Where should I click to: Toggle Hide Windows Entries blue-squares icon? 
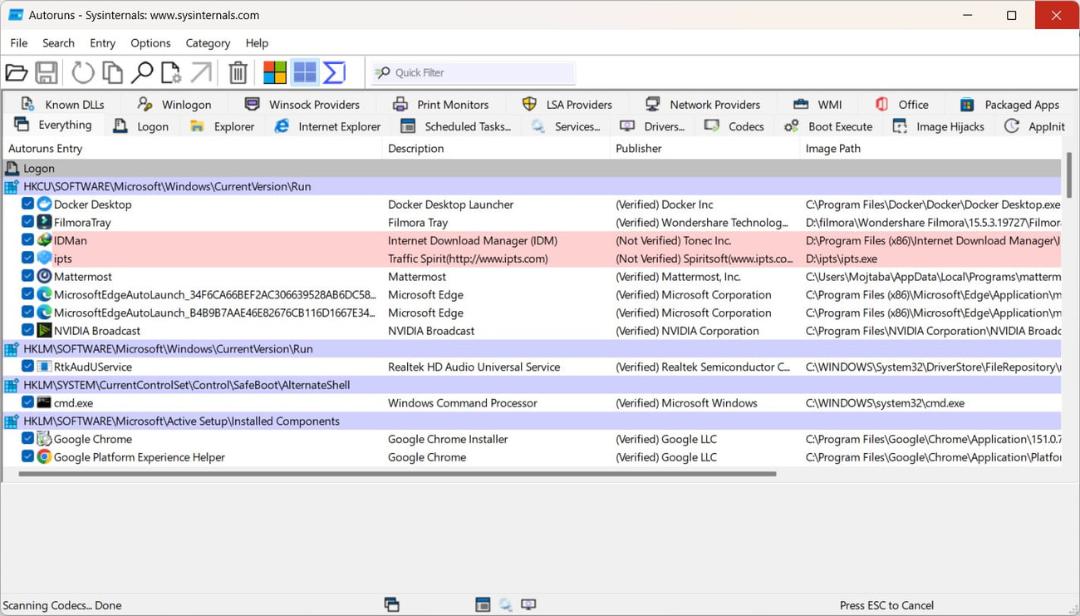pos(304,72)
